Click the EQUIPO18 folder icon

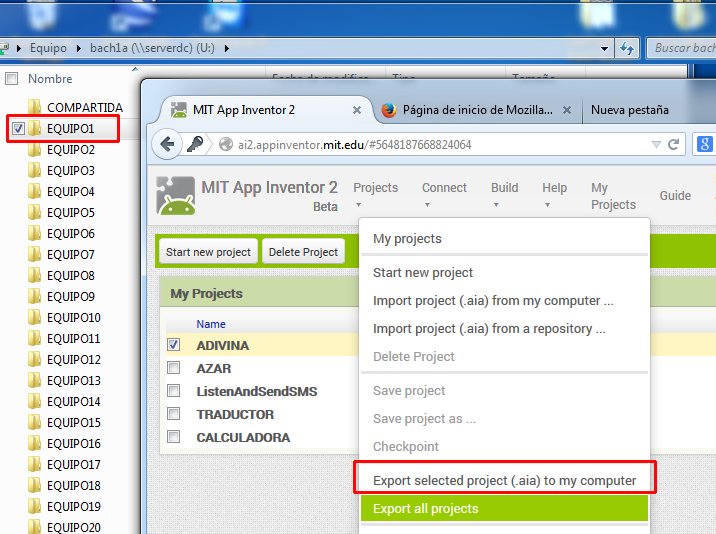(x=34, y=486)
